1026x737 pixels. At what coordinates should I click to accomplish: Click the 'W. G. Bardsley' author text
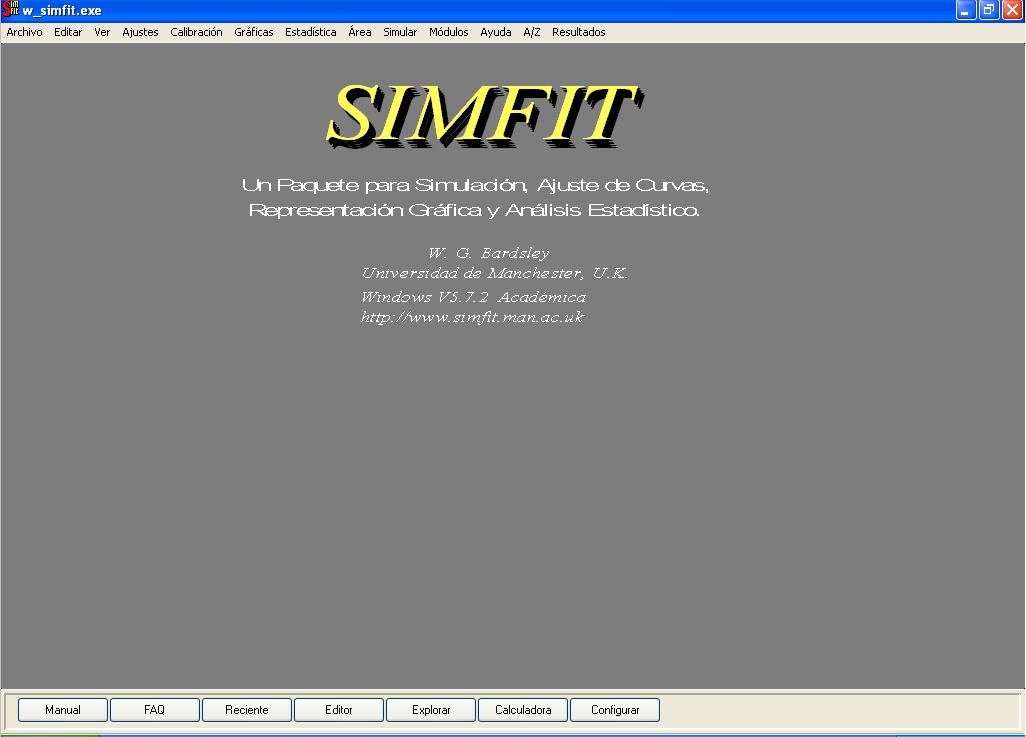pos(489,253)
